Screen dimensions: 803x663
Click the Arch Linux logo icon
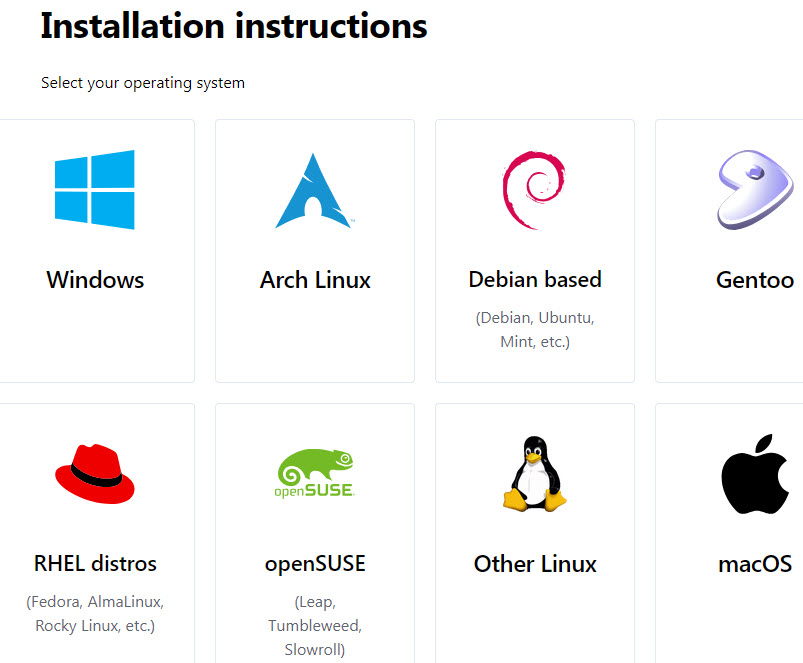click(314, 190)
